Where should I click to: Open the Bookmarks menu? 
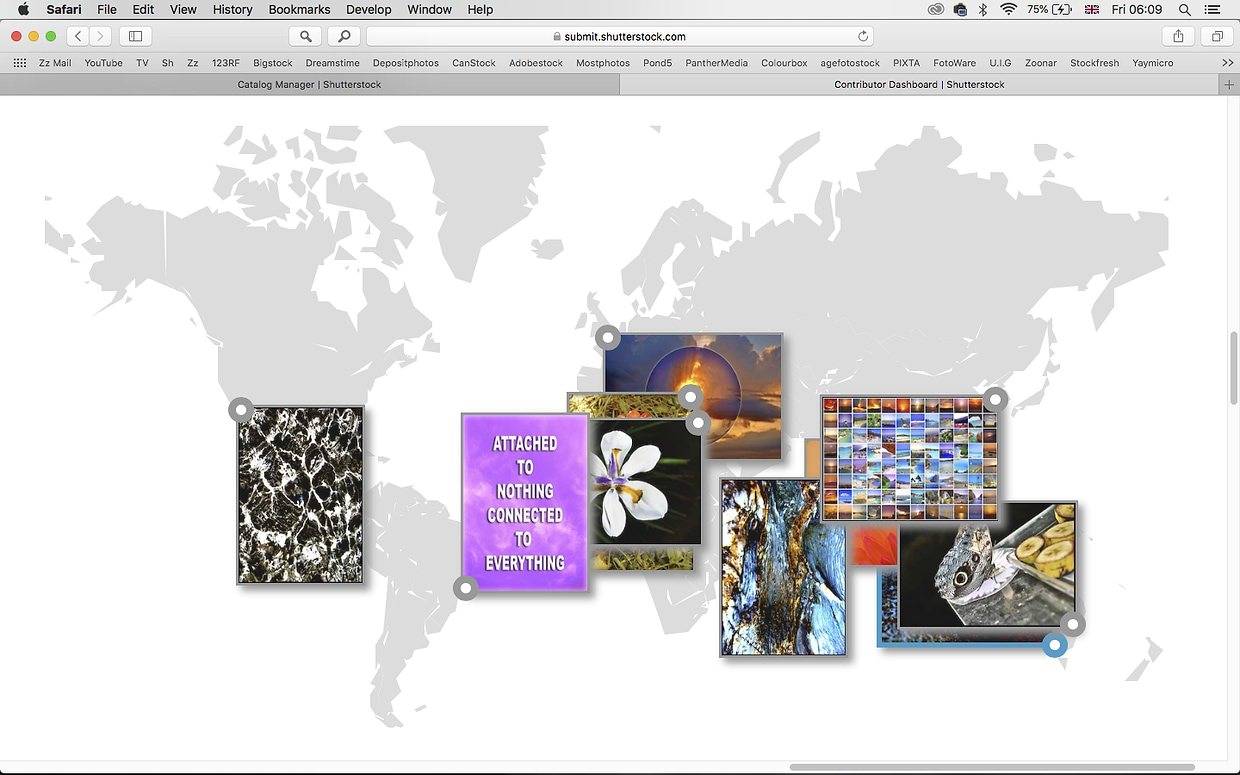pos(299,9)
